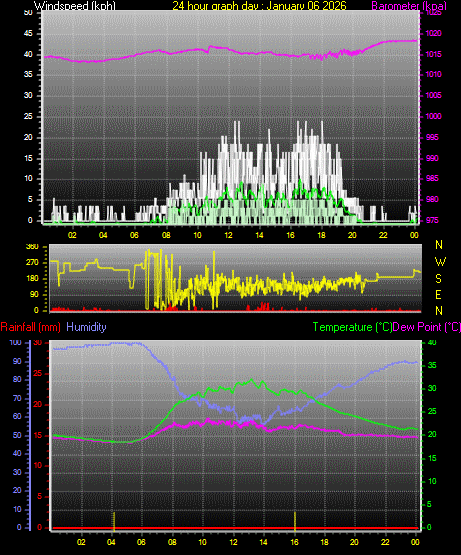This screenshot has width=461, height=555.
Task: Click the 10 value on temperature axis
Action: point(432,481)
